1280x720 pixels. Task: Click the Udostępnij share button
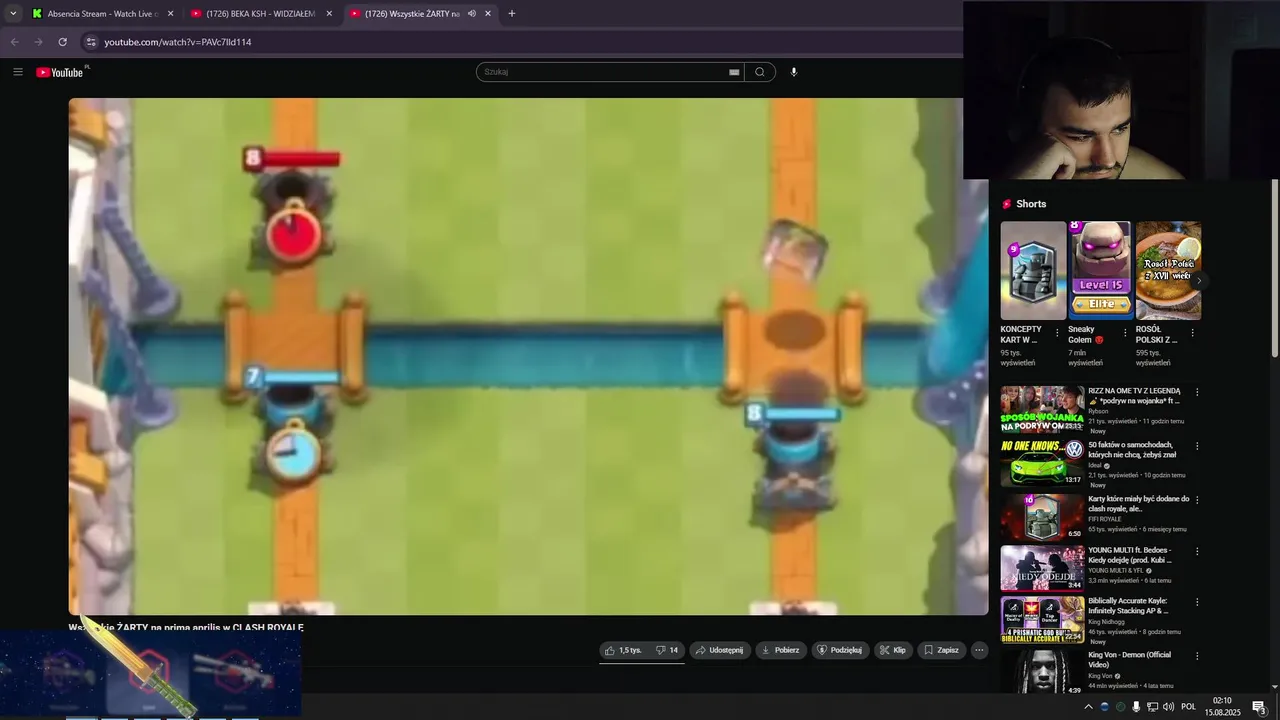coord(720,650)
